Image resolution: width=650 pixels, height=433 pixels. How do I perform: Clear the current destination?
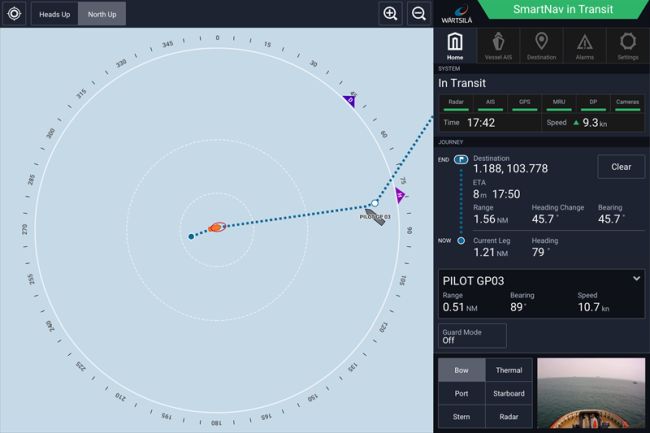(x=621, y=167)
